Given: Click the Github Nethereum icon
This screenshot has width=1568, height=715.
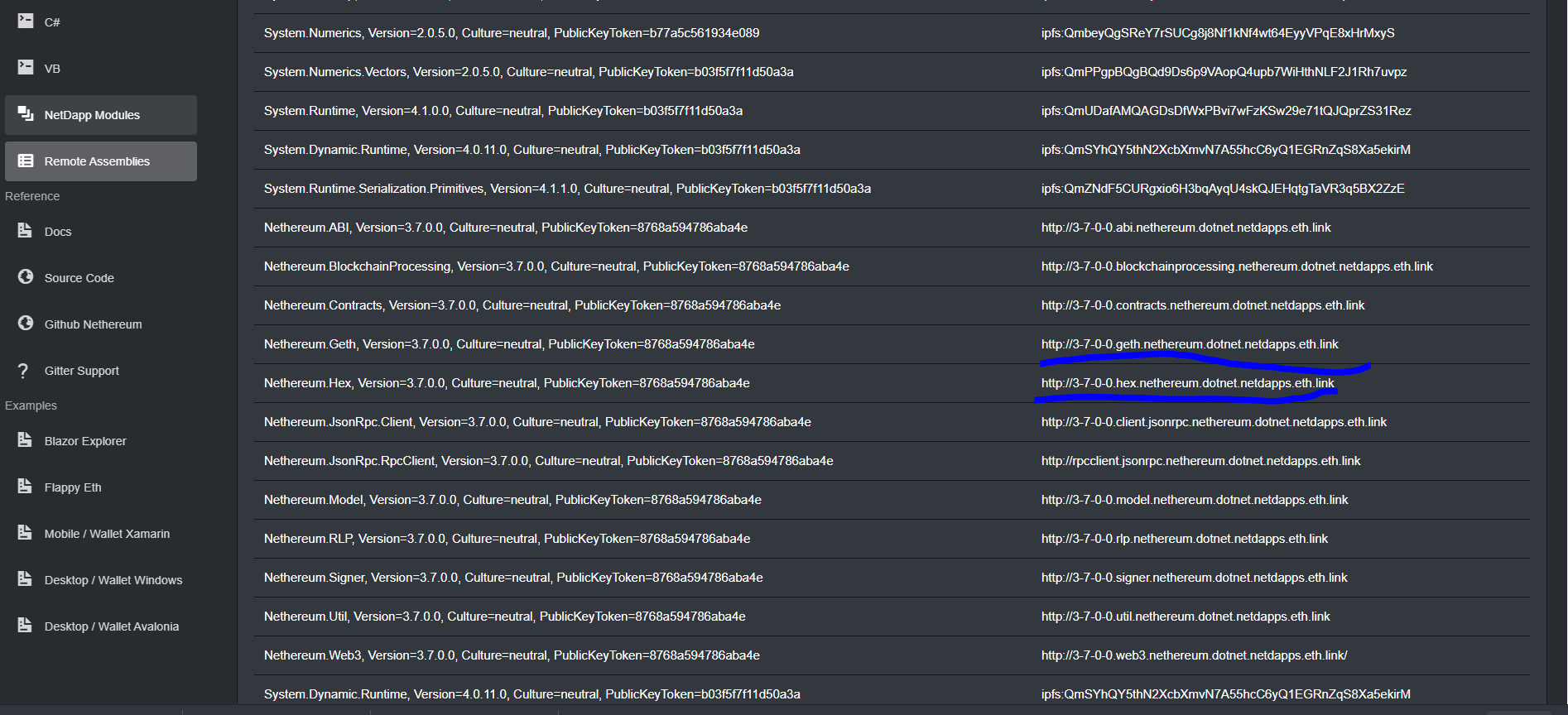Looking at the screenshot, I should coord(26,323).
